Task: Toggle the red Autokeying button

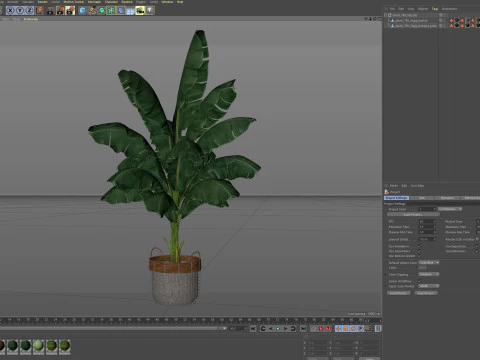Action: click(x=321, y=329)
